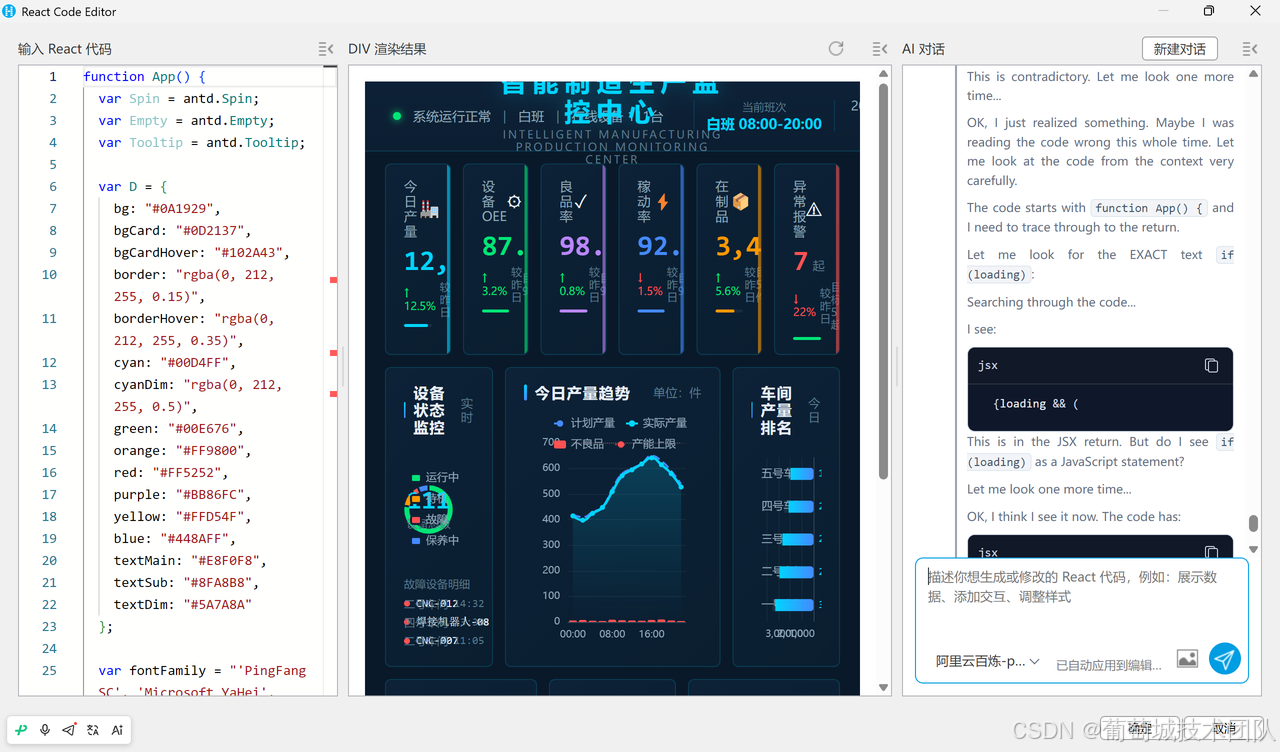Toggle 运行中 legend in 设备状态监控
The width and height of the screenshot is (1280, 752).
(435, 477)
